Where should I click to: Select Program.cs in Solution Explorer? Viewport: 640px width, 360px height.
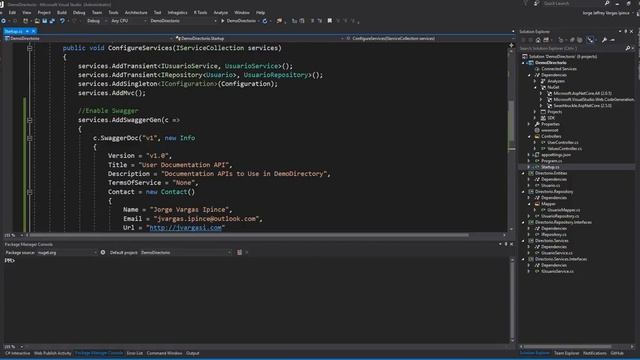click(x=551, y=161)
